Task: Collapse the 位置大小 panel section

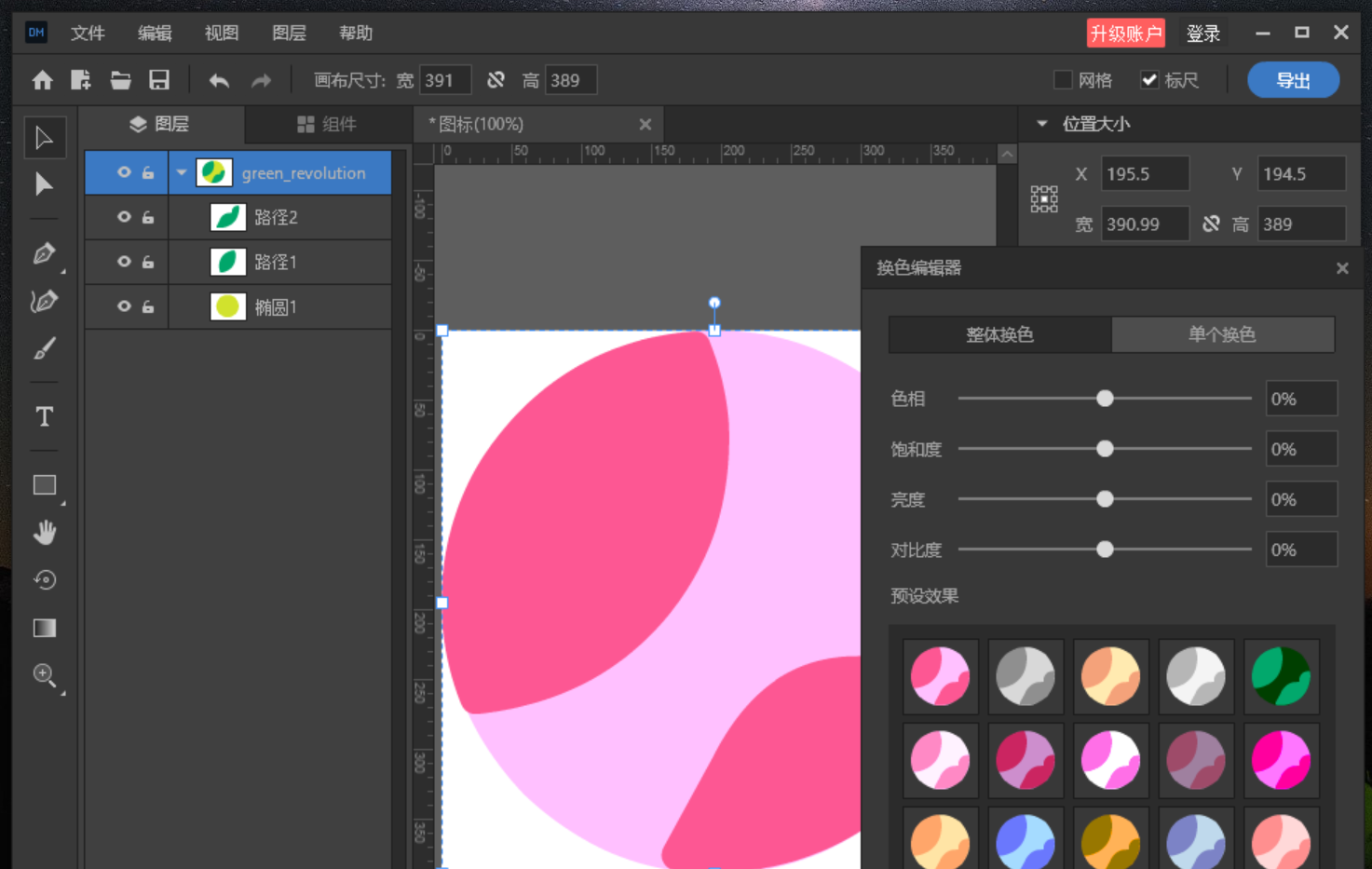Action: click(x=1042, y=123)
